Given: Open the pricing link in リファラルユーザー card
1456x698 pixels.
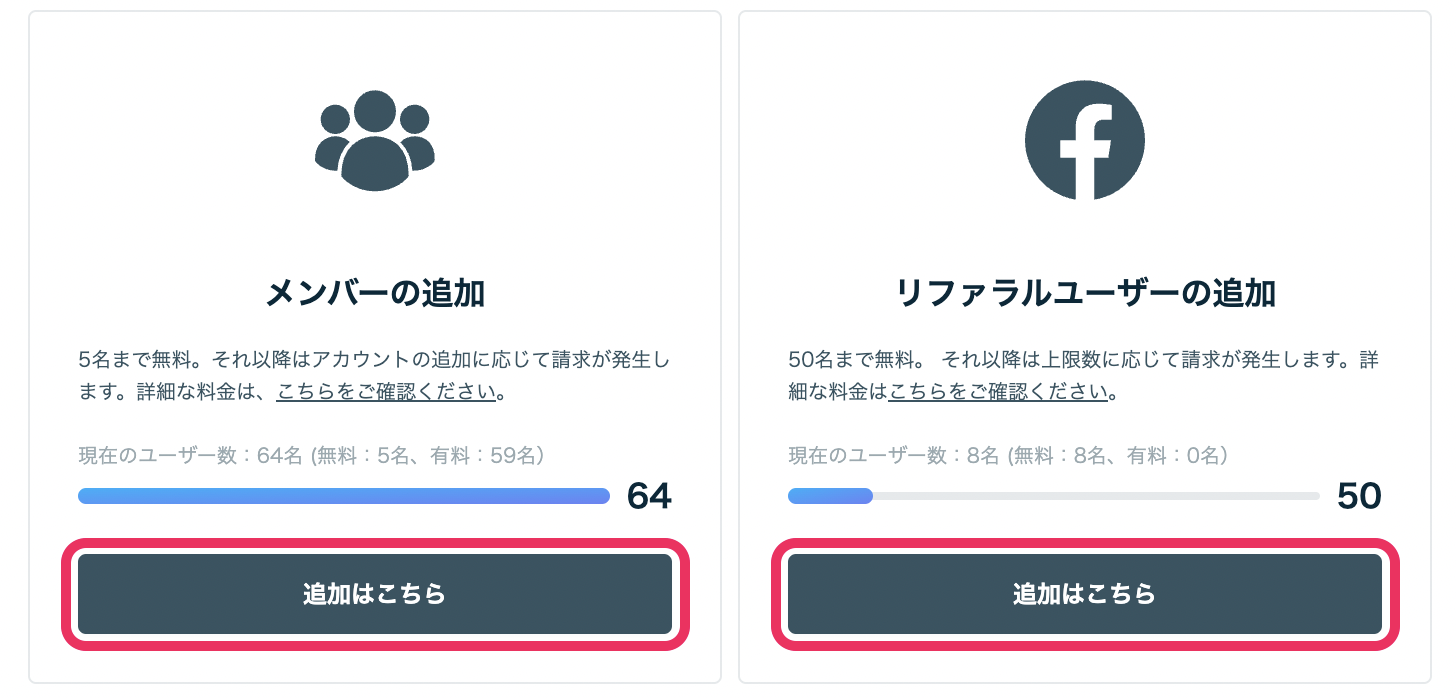Looking at the screenshot, I should tap(999, 392).
